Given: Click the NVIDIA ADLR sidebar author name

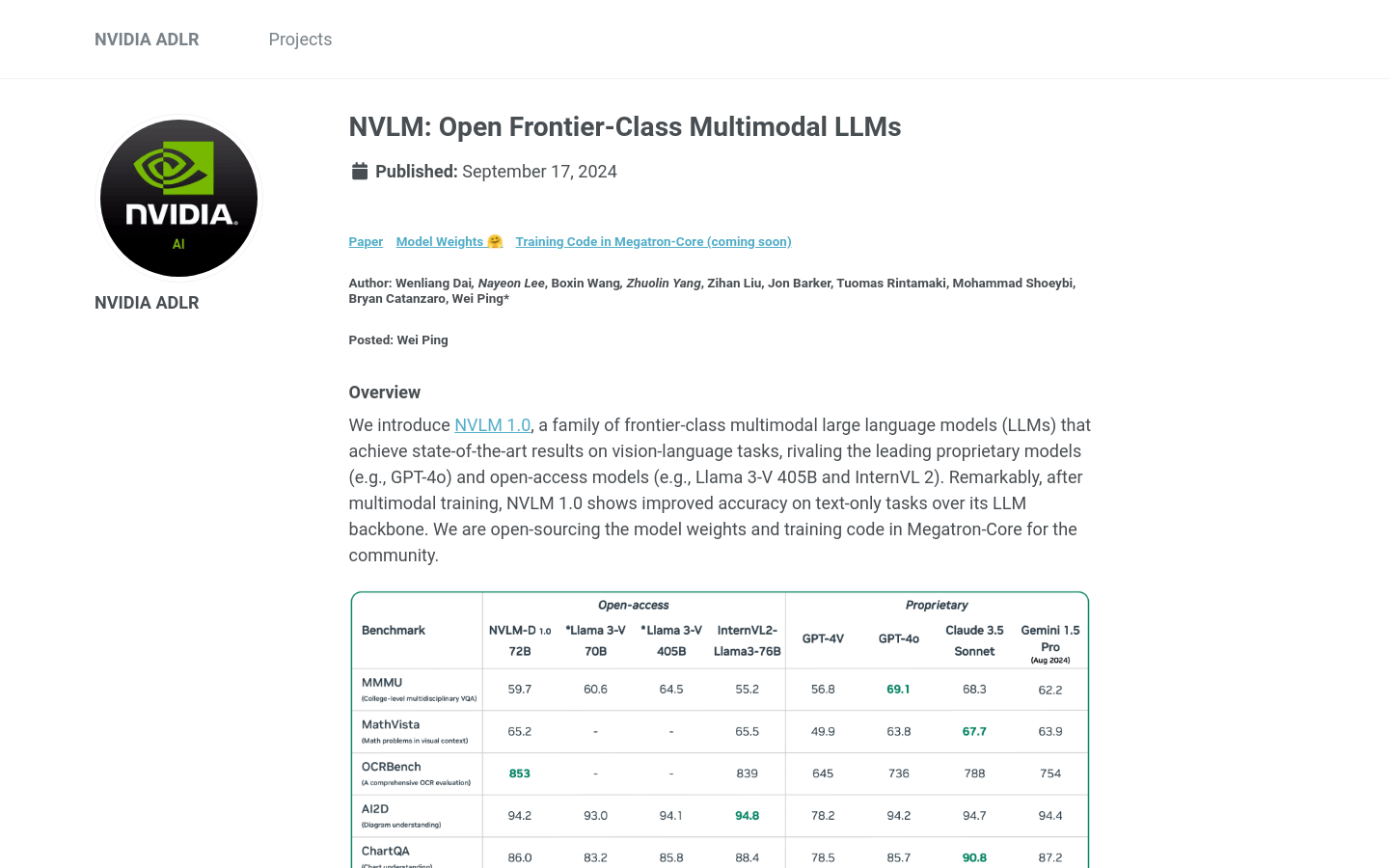Looking at the screenshot, I should [147, 303].
